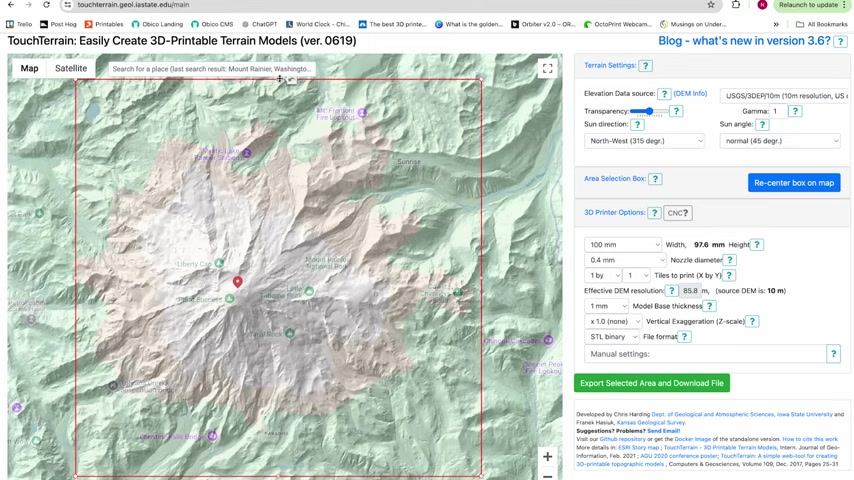
Task: Toggle the CNC options button
Action: click(678, 213)
